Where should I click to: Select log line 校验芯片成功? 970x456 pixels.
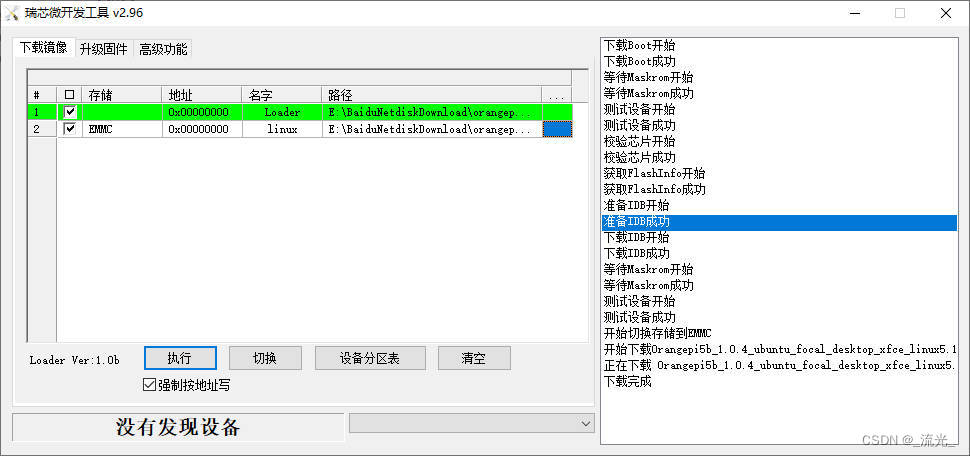tap(779, 157)
